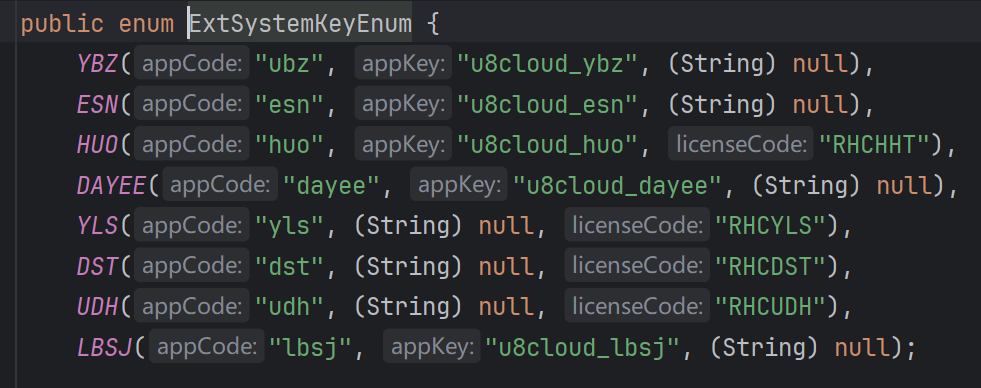This screenshot has height=388, width=981.
Task: Click the appKey hint on the ESN line
Action: pyautogui.click(x=403, y=105)
